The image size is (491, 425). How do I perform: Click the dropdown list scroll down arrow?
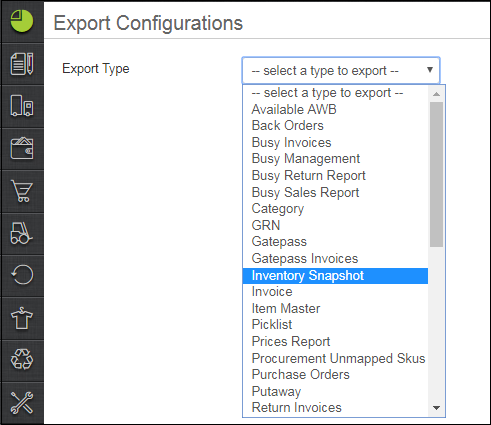click(436, 408)
